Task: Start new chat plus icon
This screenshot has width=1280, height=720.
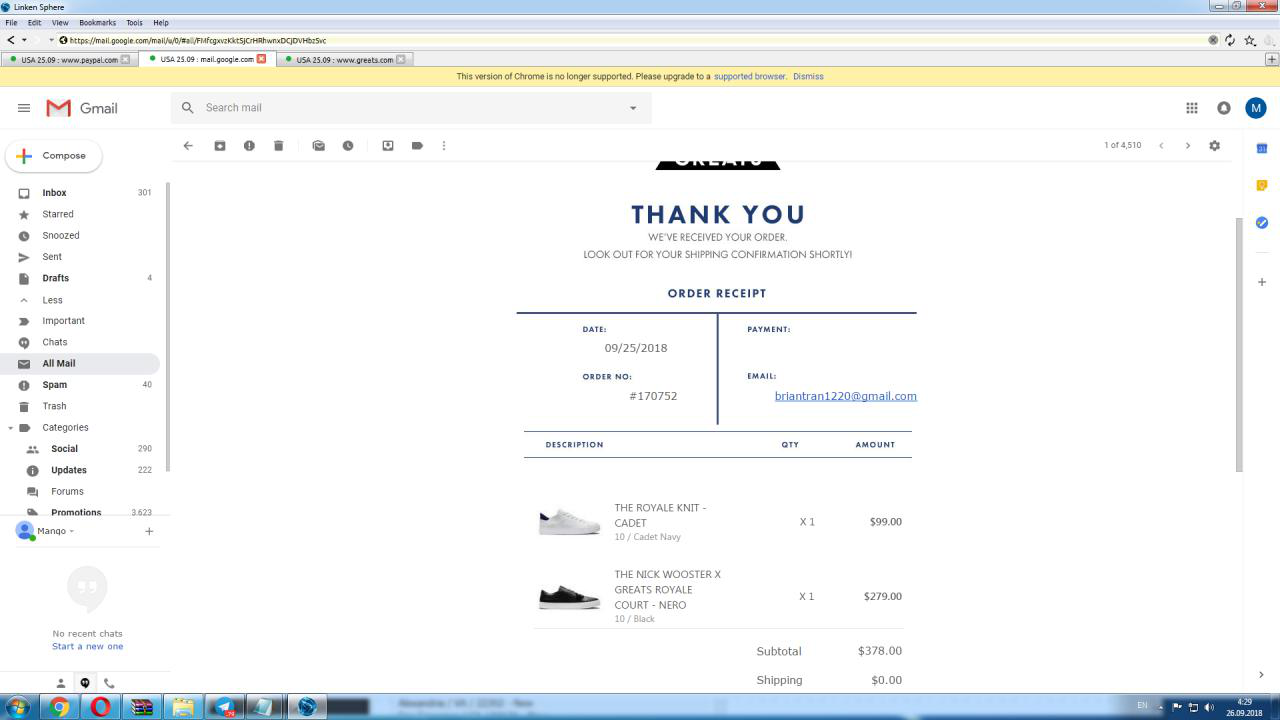Action: click(x=149, y=531)
